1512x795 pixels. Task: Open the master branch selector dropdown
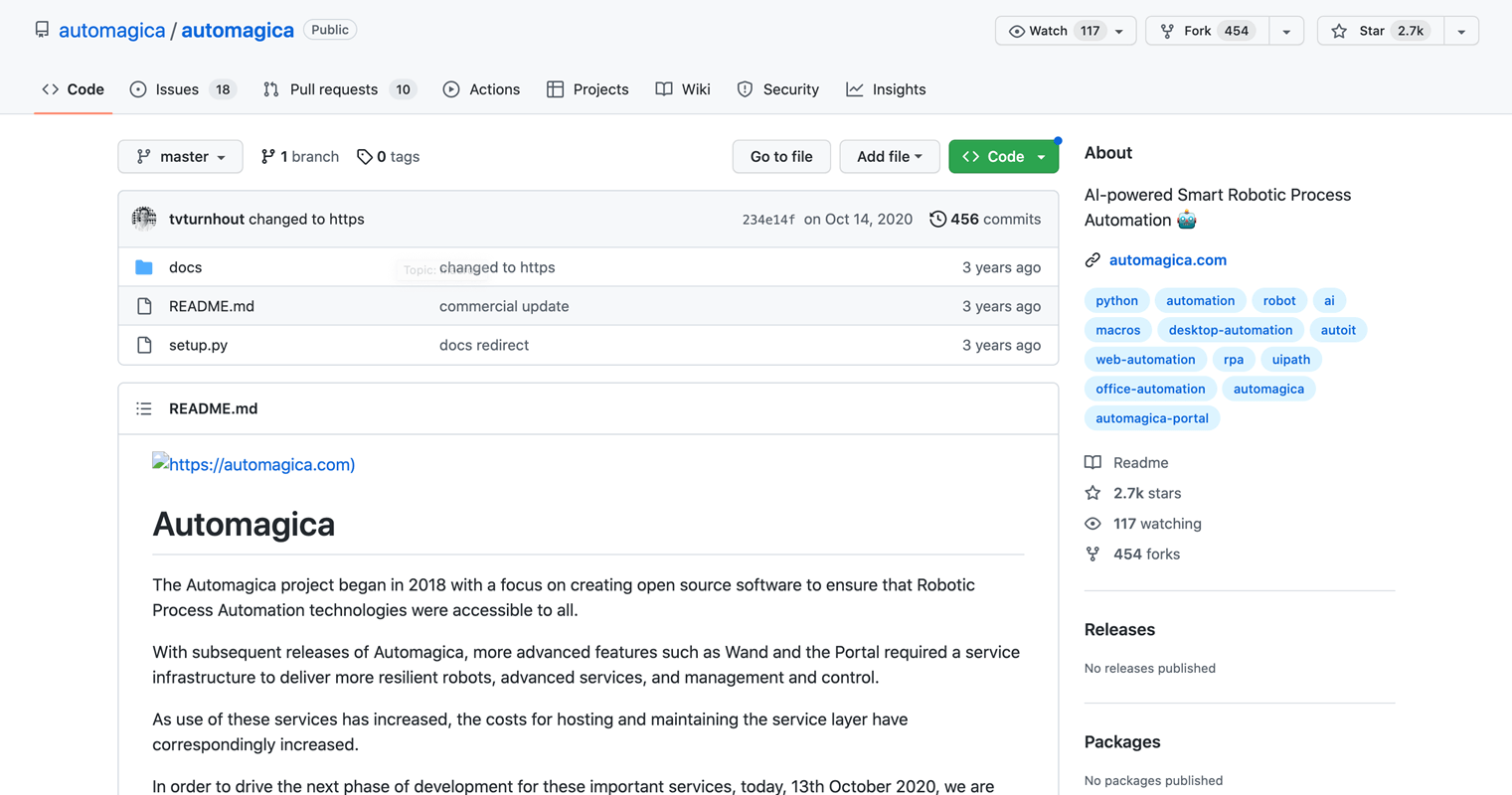click(x=180, y=156)
